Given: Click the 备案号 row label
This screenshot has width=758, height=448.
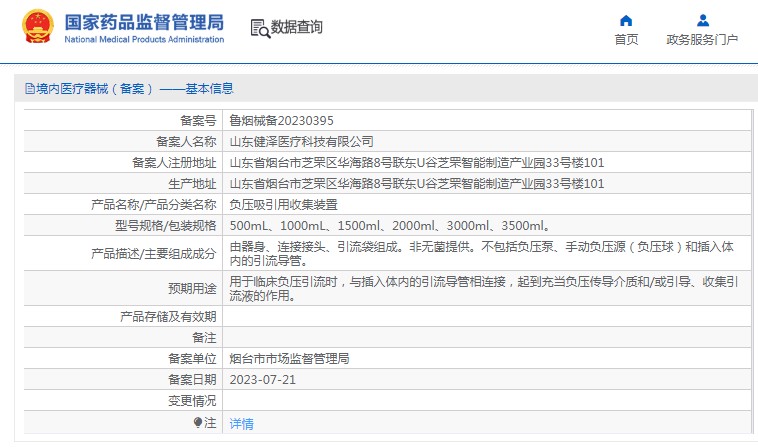Looking at the screenshot, I should pyautogui.click(x=198, y=120).
